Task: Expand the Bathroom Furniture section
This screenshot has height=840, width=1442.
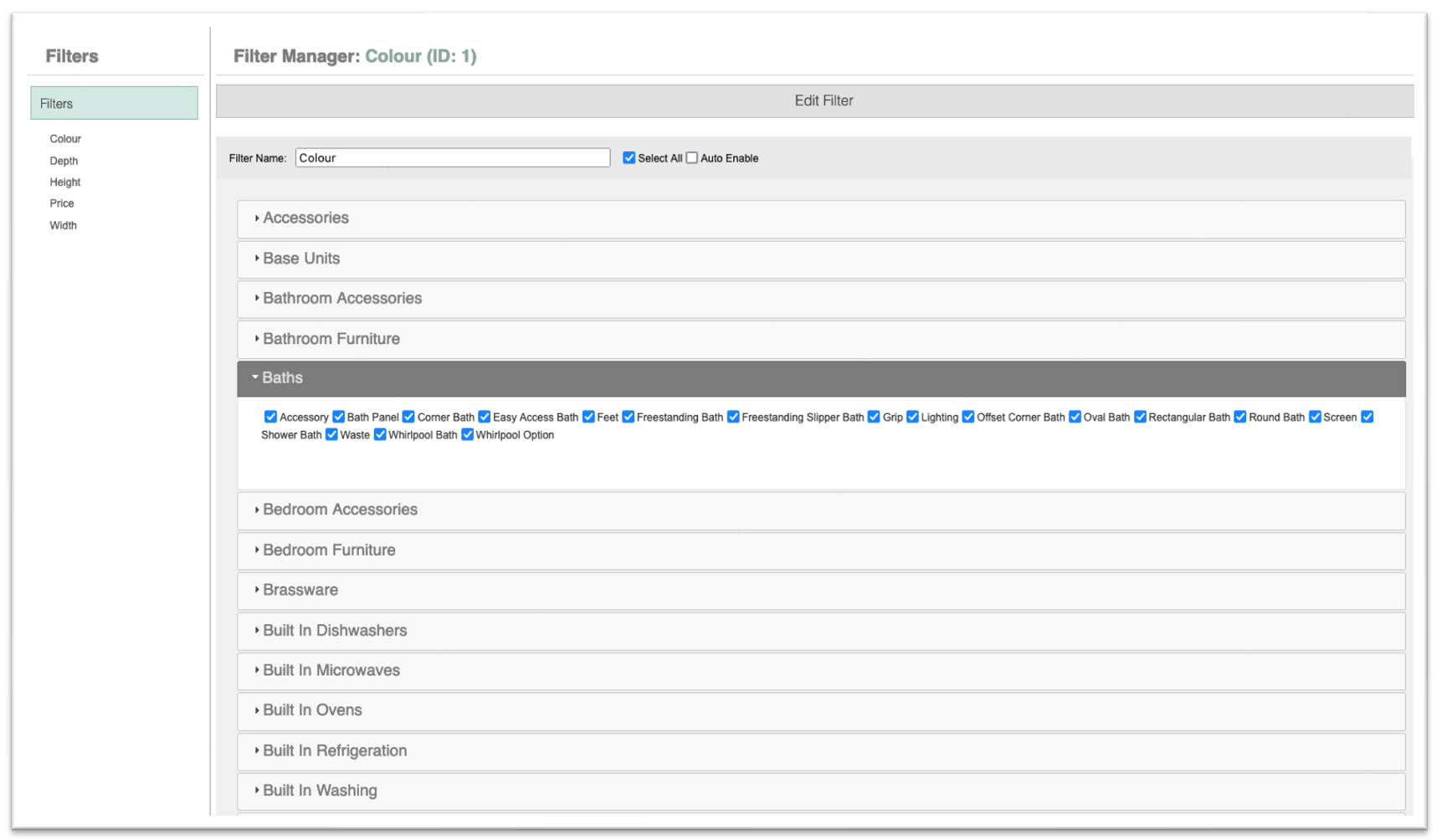Action: click(x=331, y=339)
